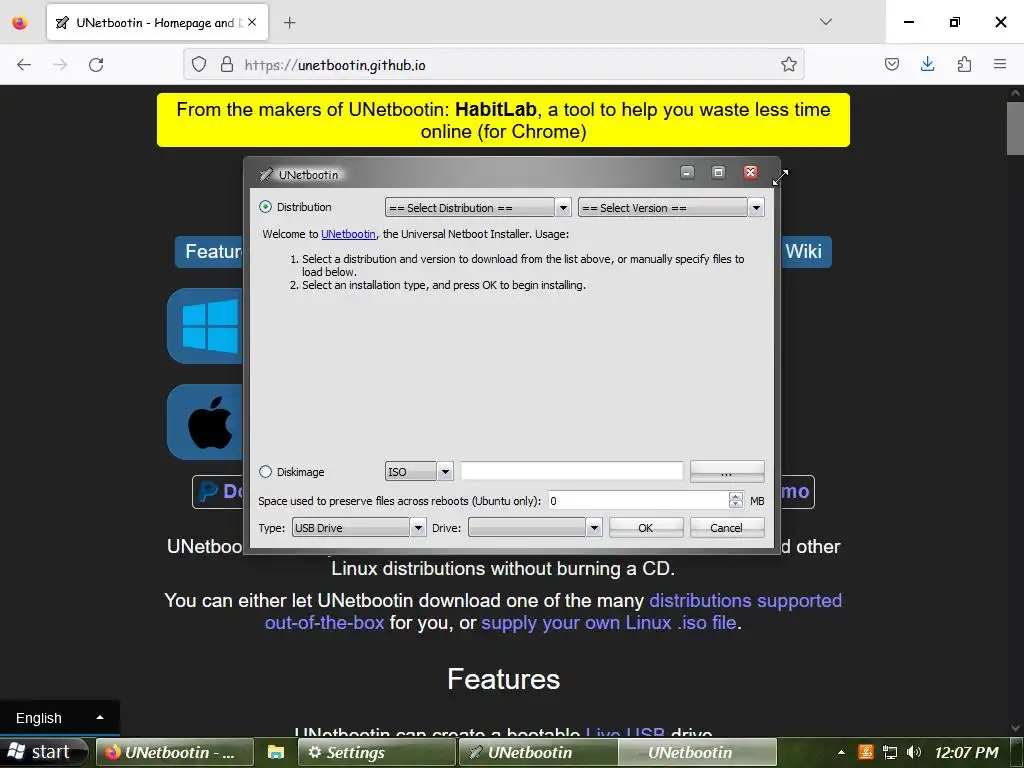Open the HabitLab link in yellow banner
Image resolution: width=1024 pixels, height=768 pixels.
[496, 109]
